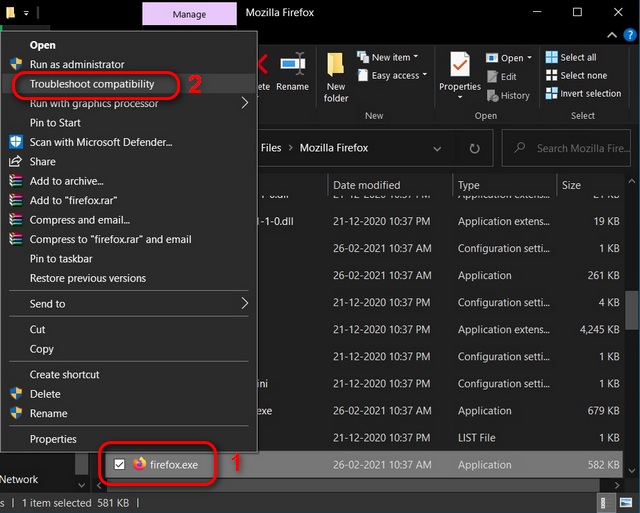Click the Select all icon
This screenshot has height=513, width=640.
point(551,57)
